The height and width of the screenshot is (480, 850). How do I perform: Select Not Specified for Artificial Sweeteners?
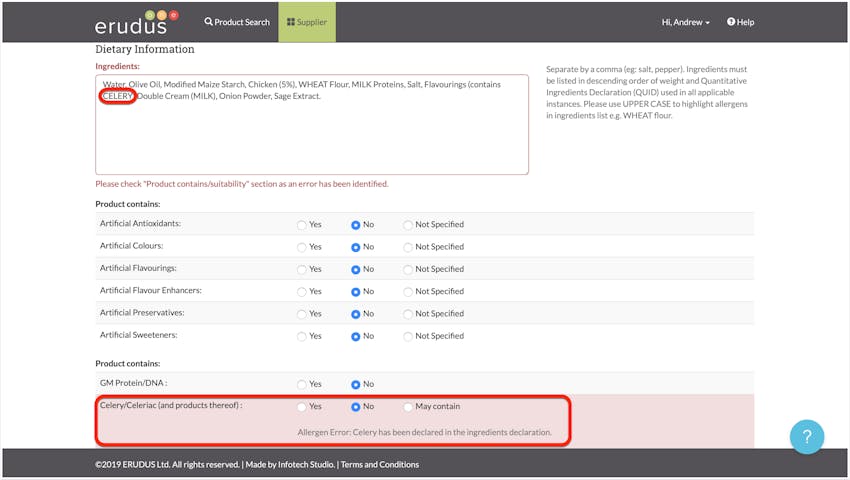[408, 337]
